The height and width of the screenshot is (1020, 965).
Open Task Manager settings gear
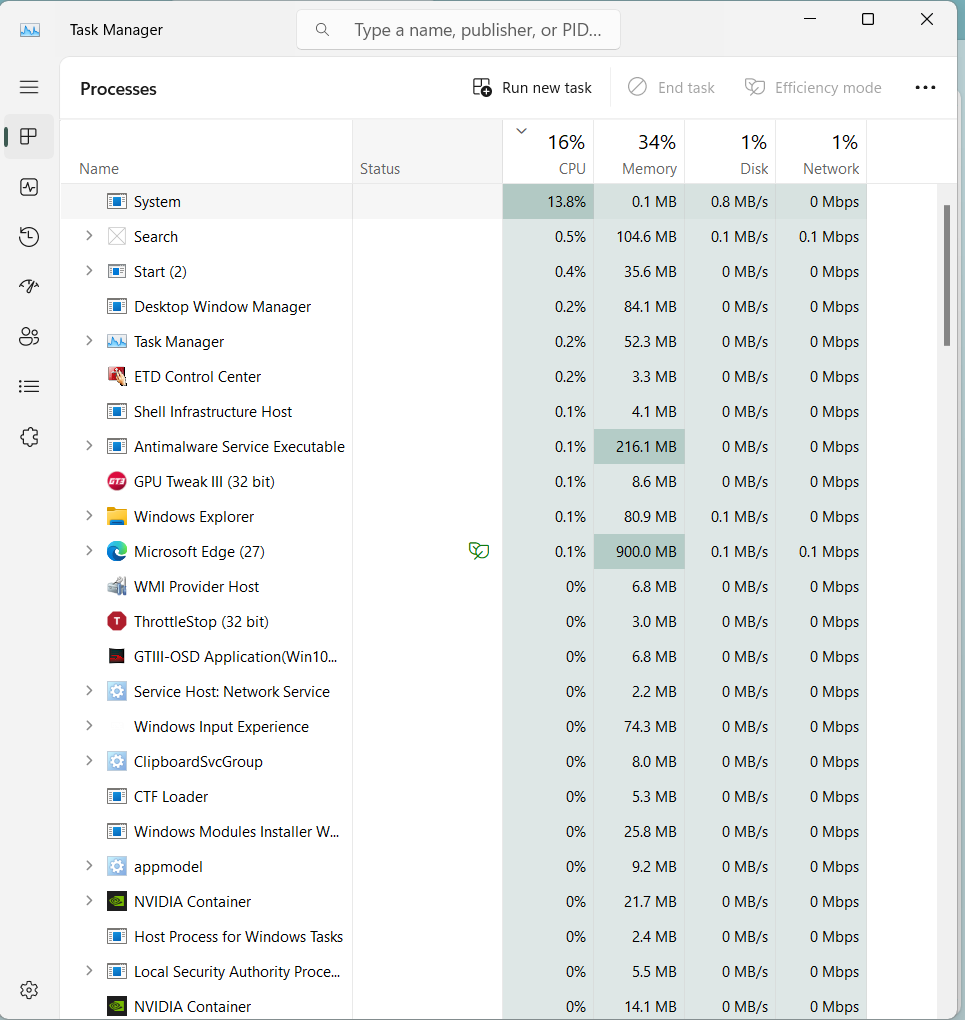coord(29,990)
